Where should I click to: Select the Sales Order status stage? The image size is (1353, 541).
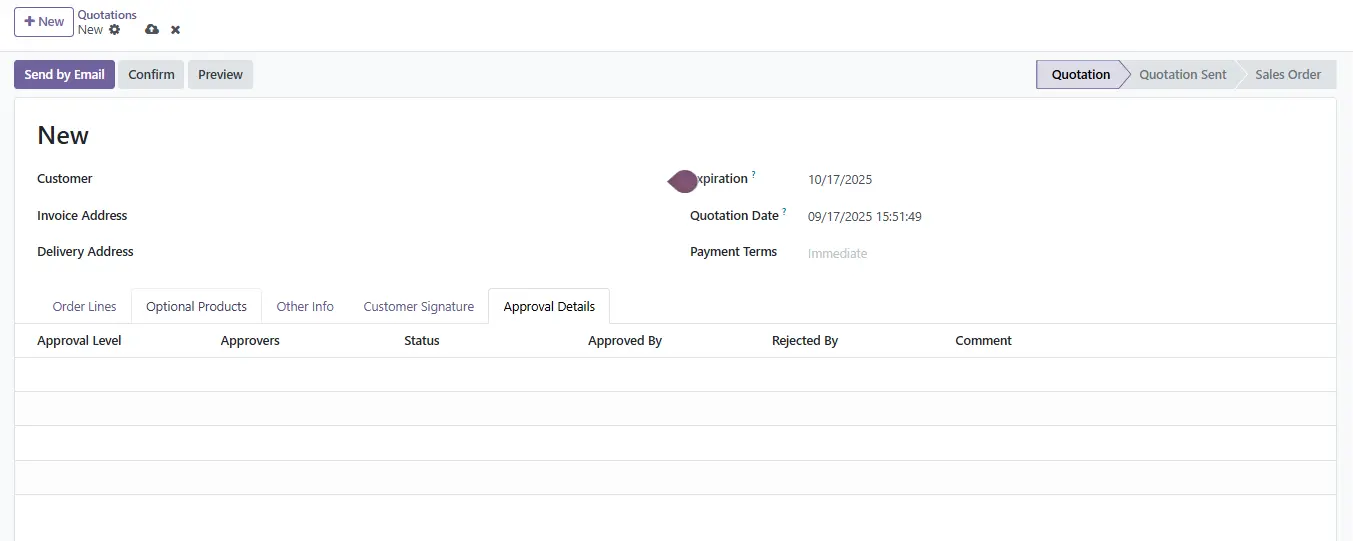1287,75
